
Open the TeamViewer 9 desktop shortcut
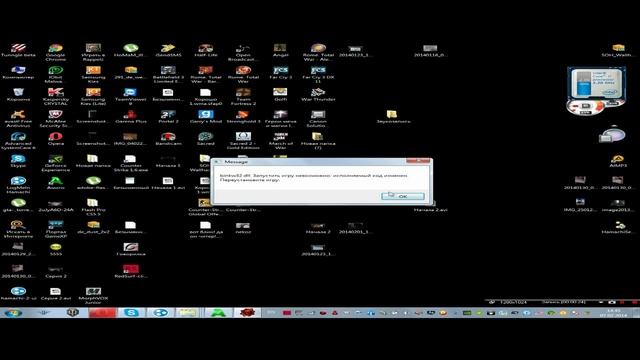click(131, 97)
